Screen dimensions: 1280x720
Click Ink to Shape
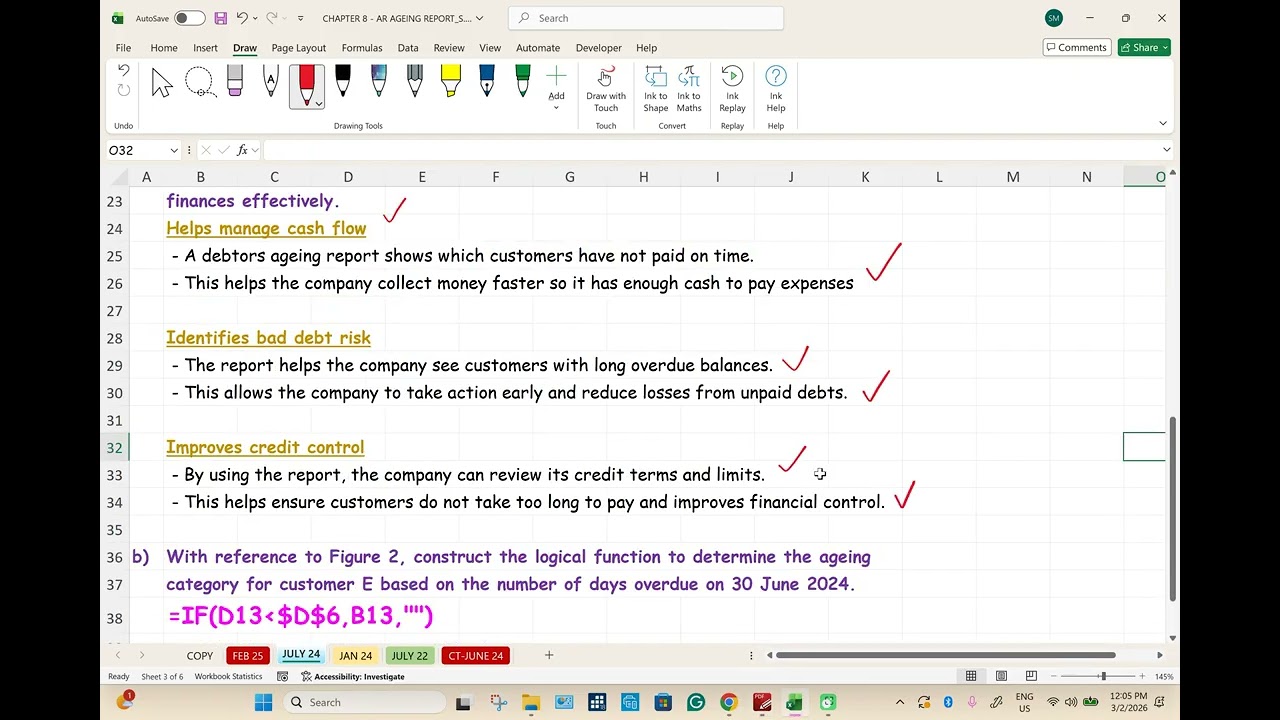point(655,90)
